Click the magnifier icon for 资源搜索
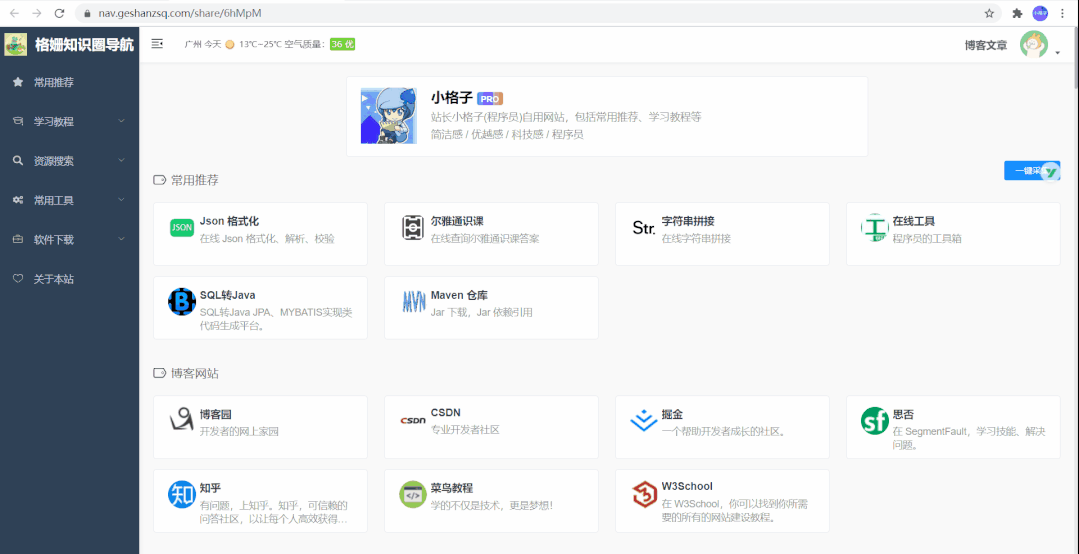Viewport: 1079px width, 554px height. click(19, 160)
